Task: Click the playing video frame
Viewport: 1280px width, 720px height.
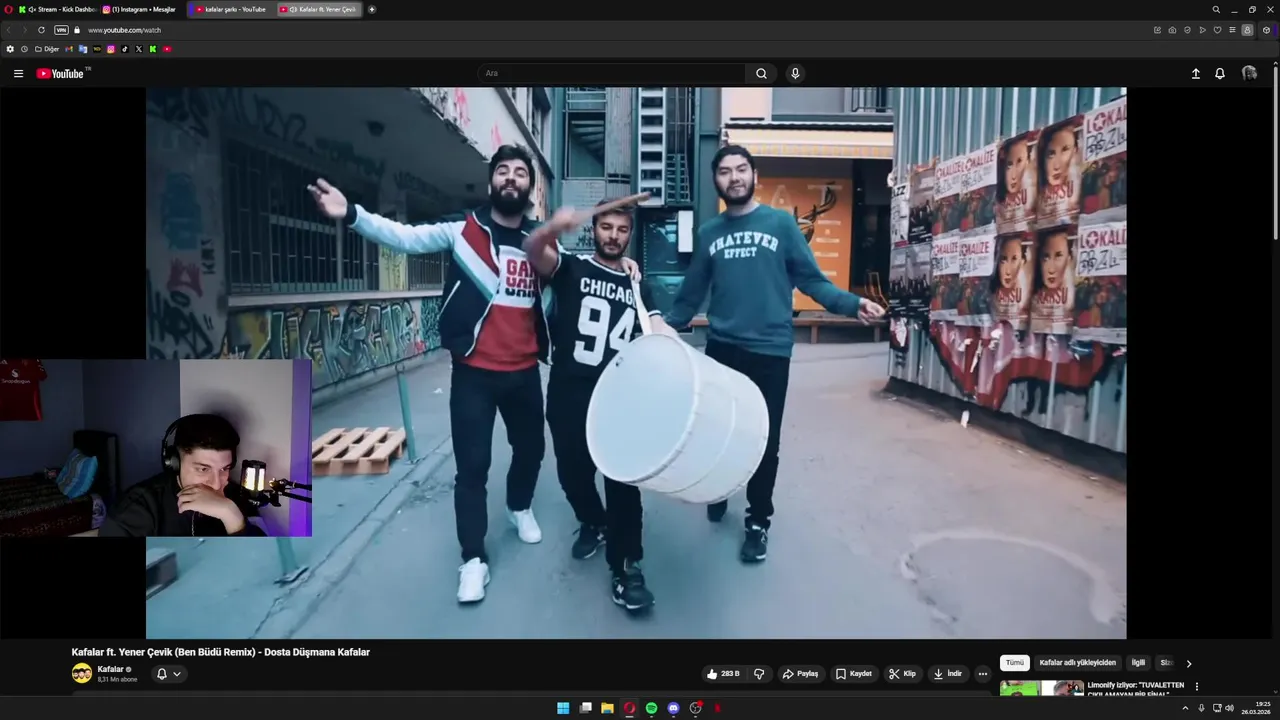Action: click(x=636, y=363)
